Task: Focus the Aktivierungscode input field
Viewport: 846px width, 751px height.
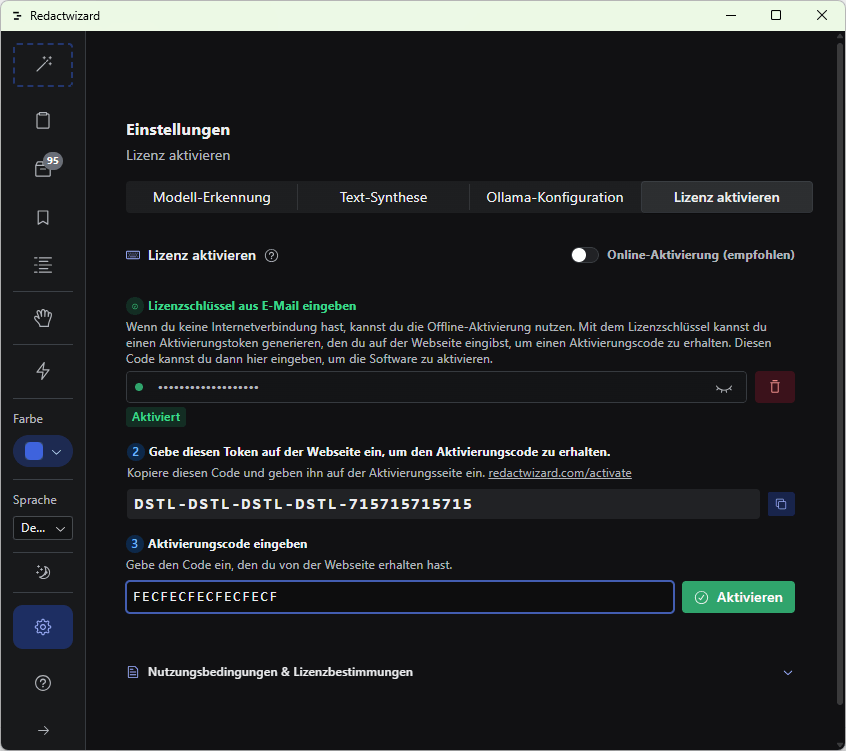Action: [x=400, y=597]
